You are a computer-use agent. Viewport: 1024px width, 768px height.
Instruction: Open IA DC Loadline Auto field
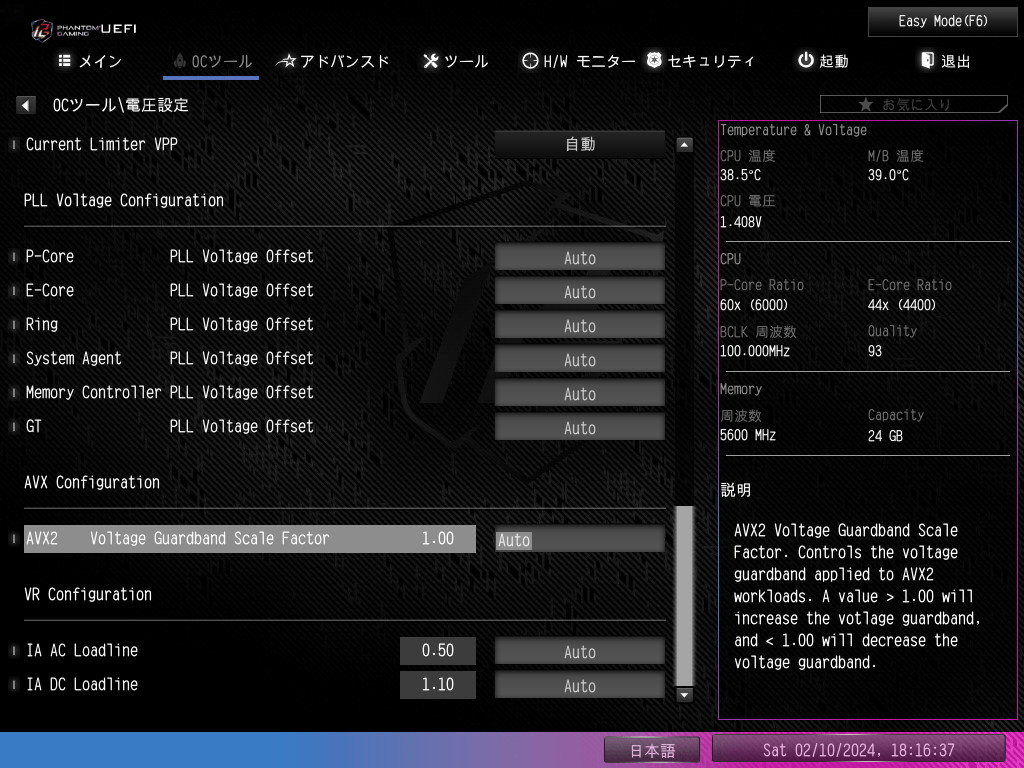tap(580, 685)
